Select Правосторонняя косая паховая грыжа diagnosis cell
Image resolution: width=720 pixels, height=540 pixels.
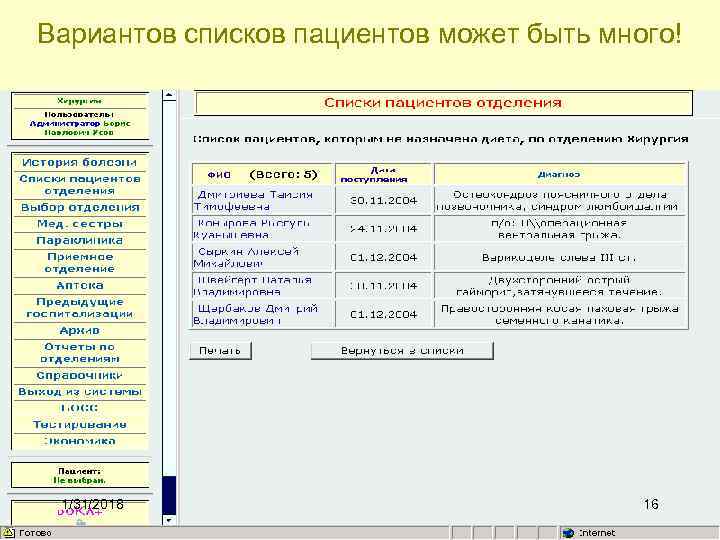click(x=559, y=315)
